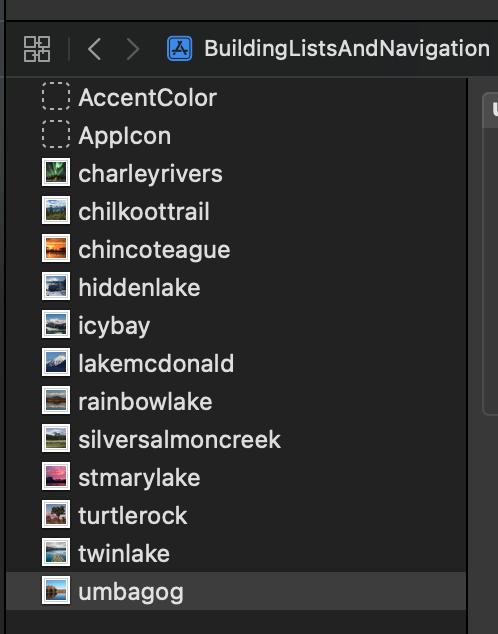The width and height of the screenshot is (498, 634).
Task: Select the turtlerock asset name
Action: coord(133,516)
